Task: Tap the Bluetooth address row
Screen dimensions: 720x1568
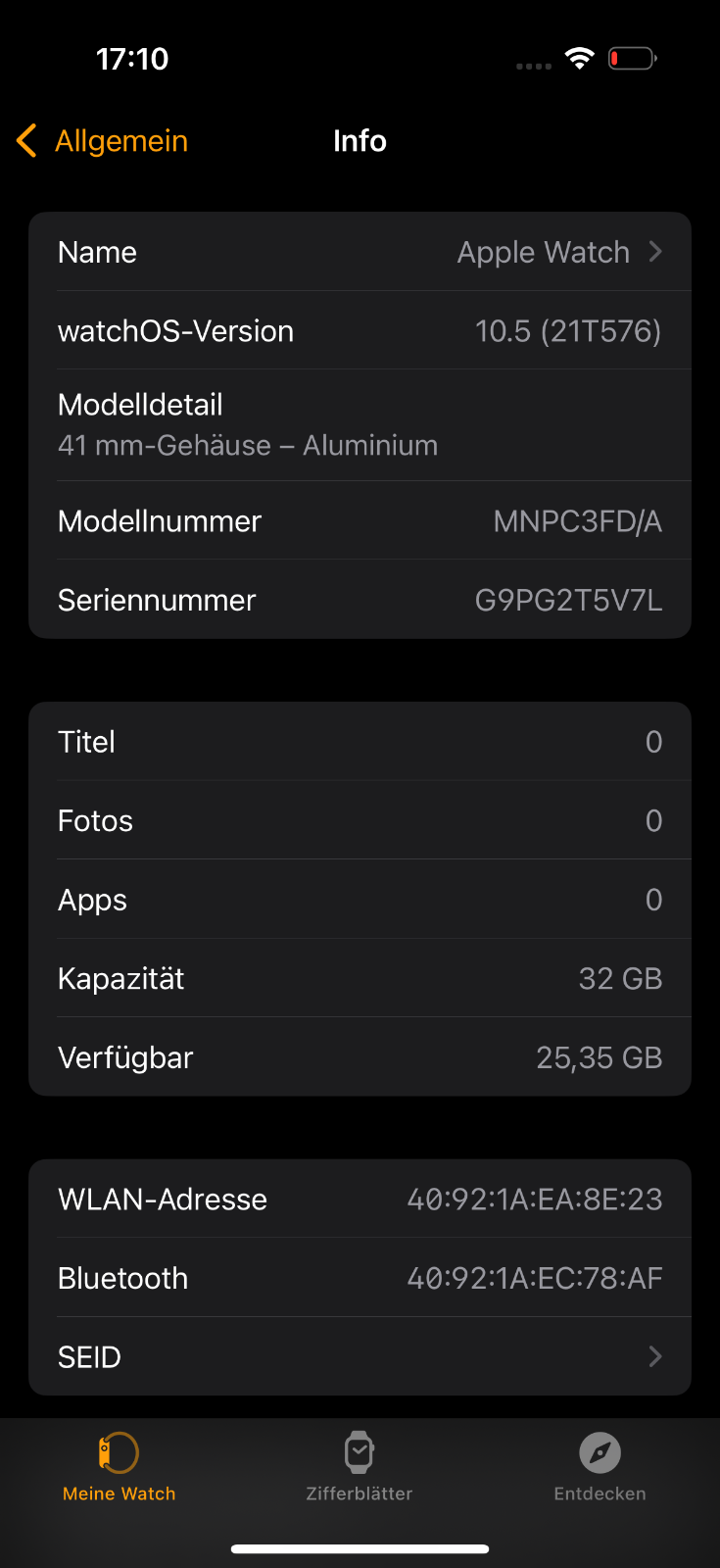Action: coord(360,1278)
